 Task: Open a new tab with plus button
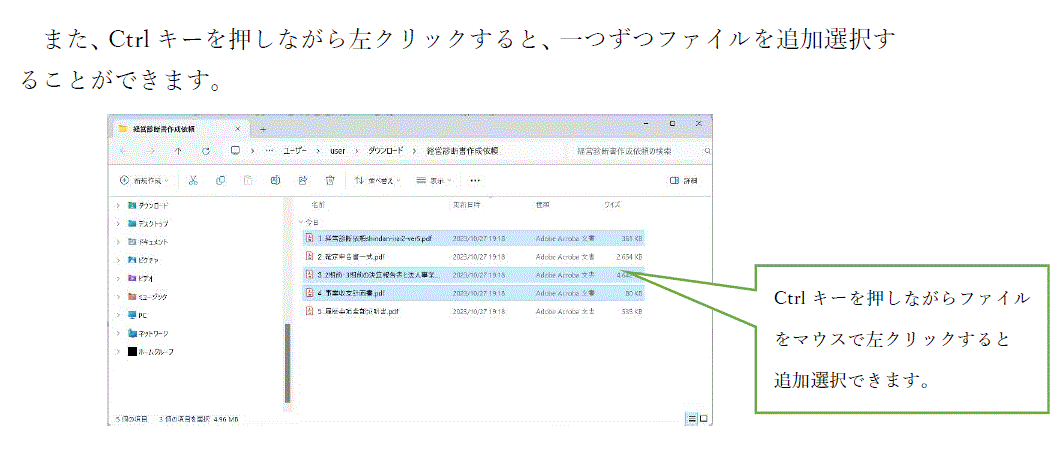263,129
